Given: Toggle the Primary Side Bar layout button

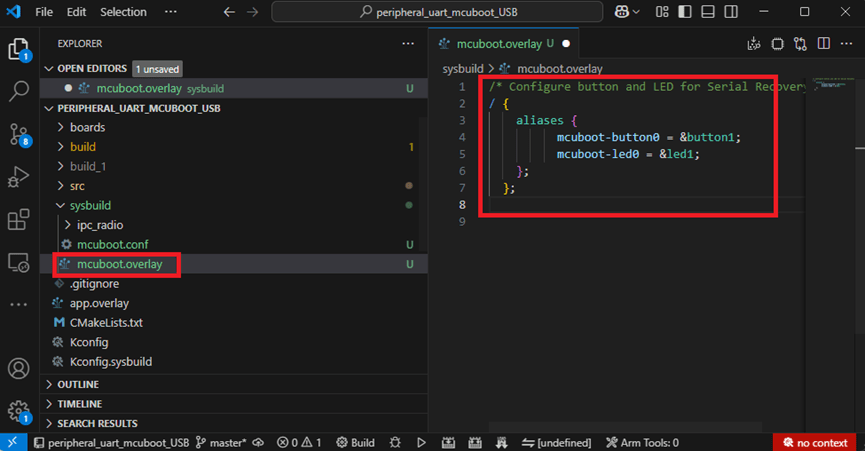Looking at the screenshot, I should 683,12.
